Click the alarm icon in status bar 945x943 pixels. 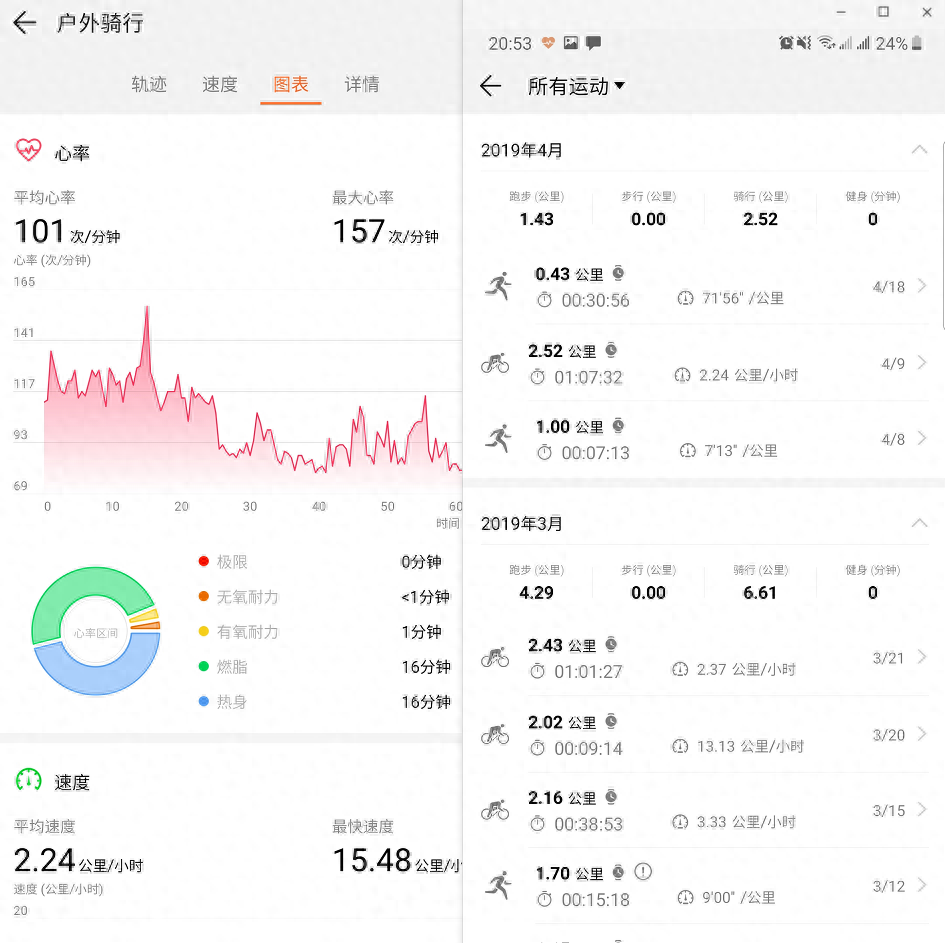pos(786,43)
